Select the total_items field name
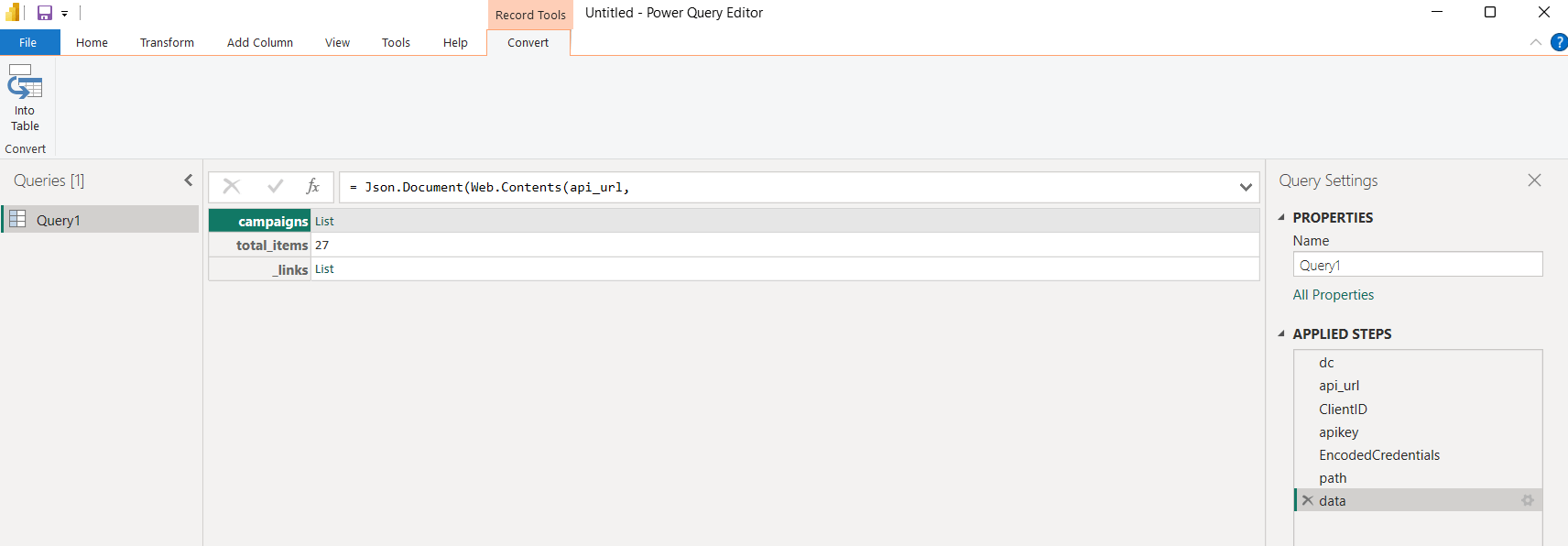Image resolution: width=1568 pixels, height=546 pixels. coord(260,245)
